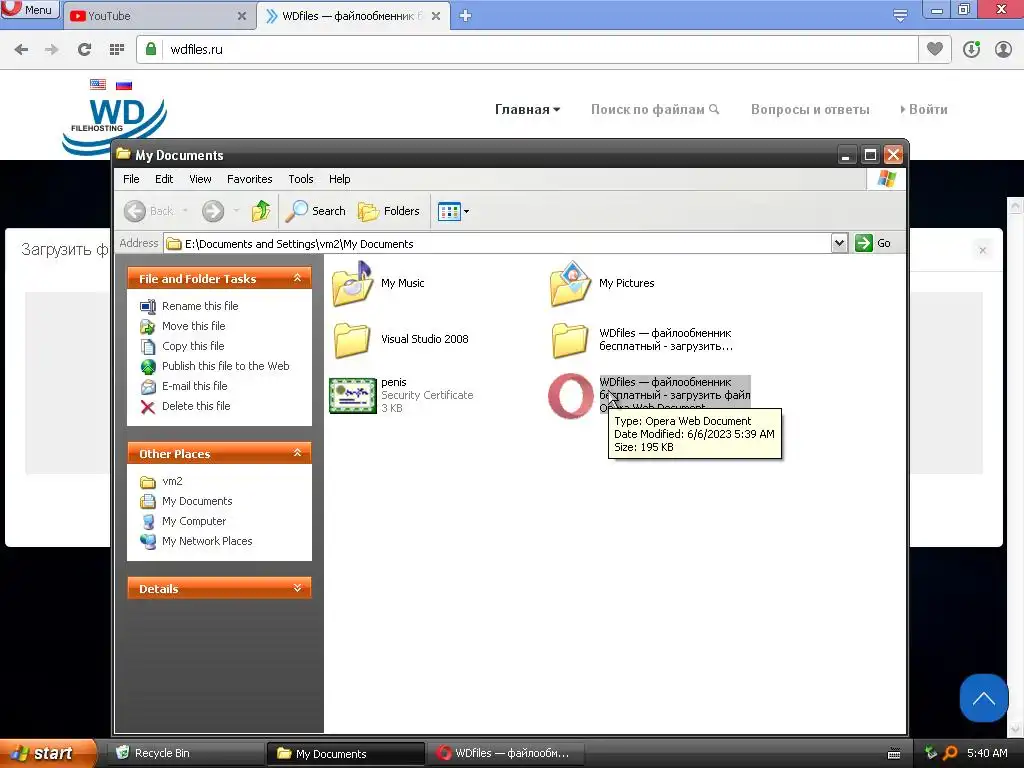This screenshot has width=1024, height=768.
Task: Click the E-mail envelope icon
Action: 148,387
